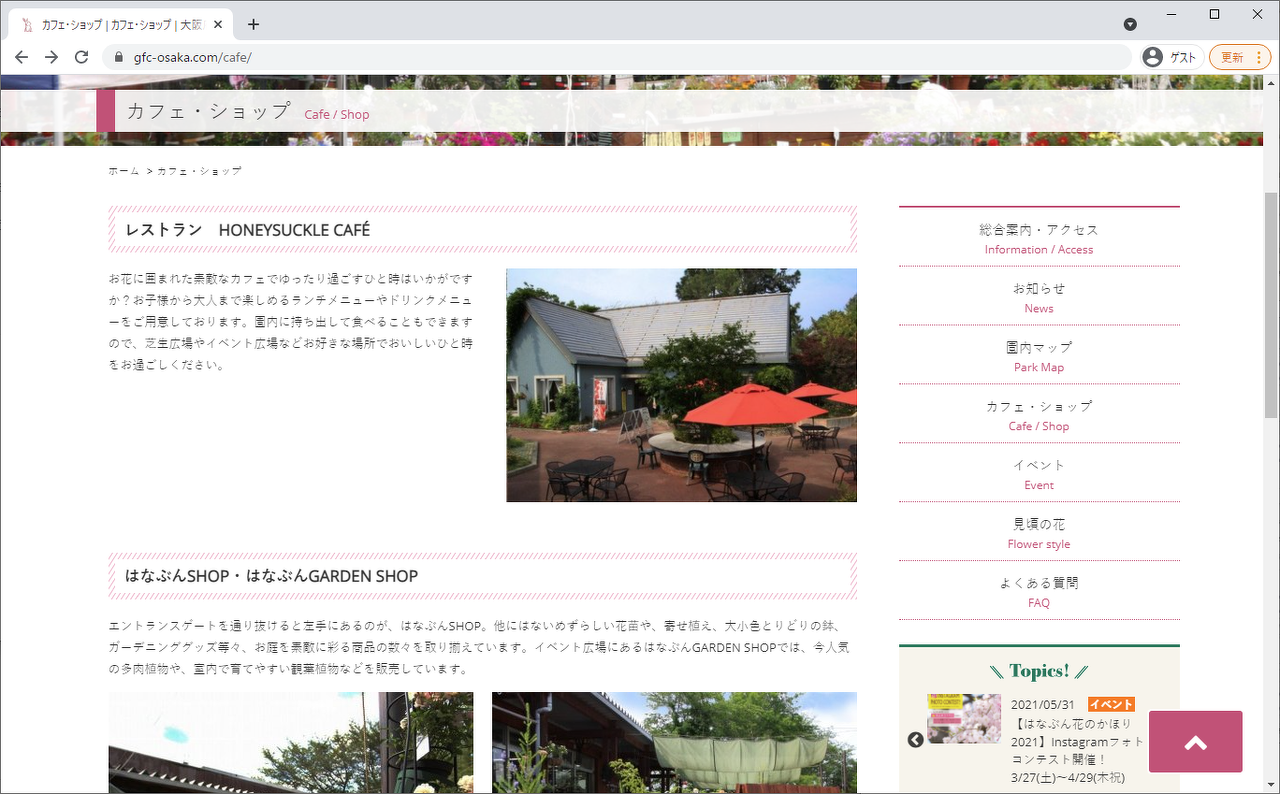
Task: Open the guest profile avatar button
Action: pos(1169,57)
